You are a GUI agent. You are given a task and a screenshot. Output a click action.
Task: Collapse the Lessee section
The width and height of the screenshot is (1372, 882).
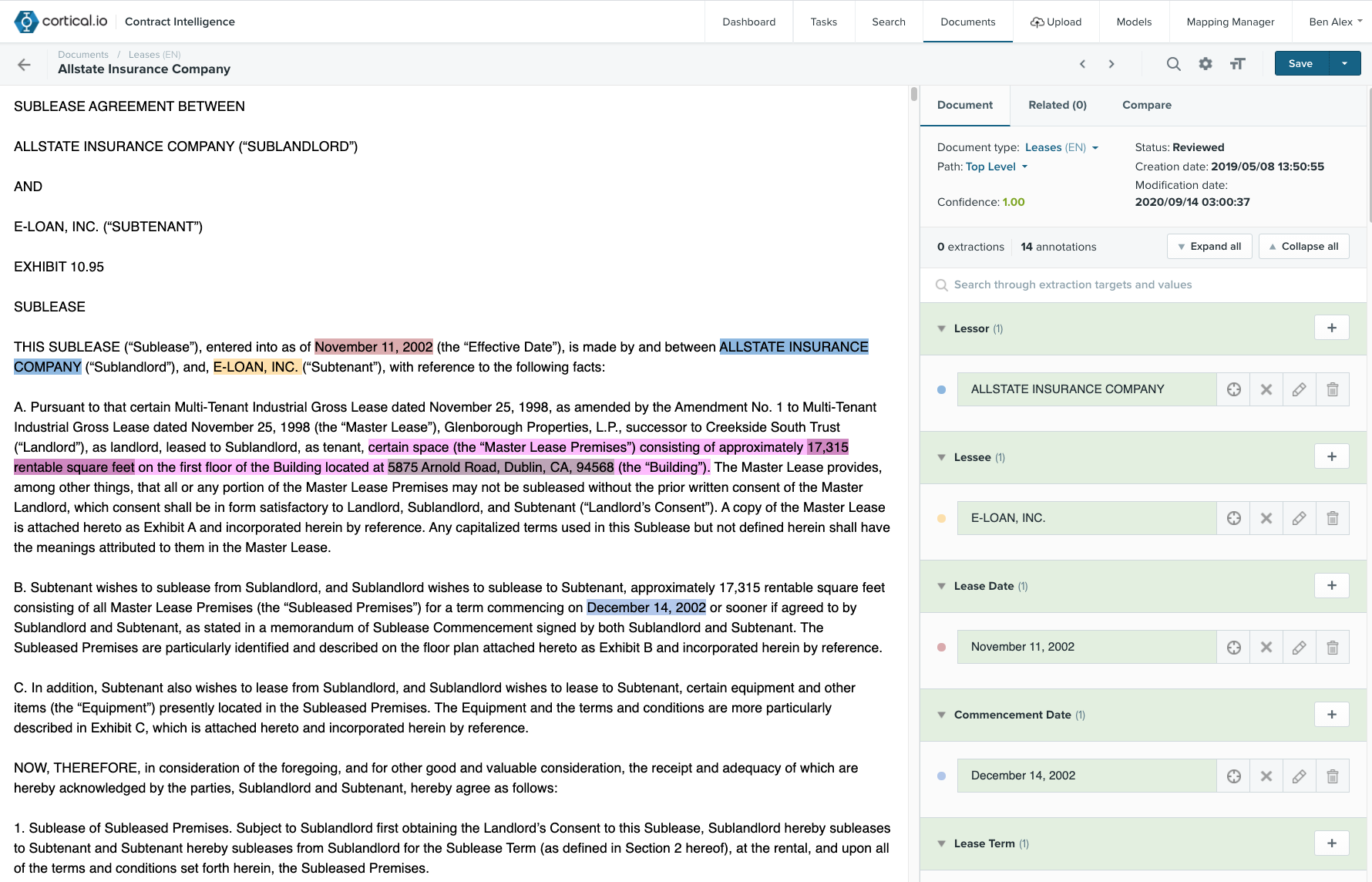[x=941, y=457]
